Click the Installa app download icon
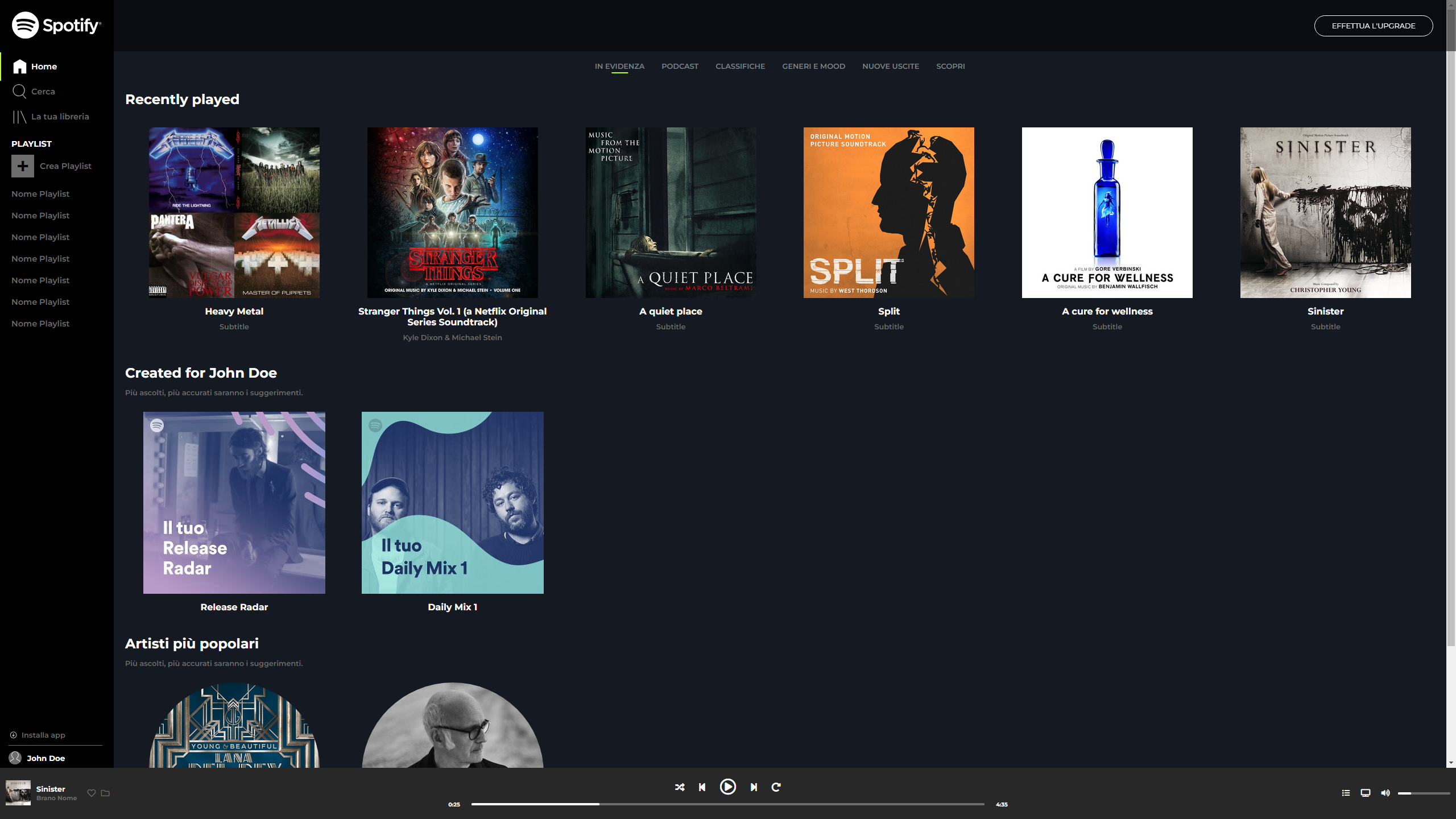 (13, 735)
